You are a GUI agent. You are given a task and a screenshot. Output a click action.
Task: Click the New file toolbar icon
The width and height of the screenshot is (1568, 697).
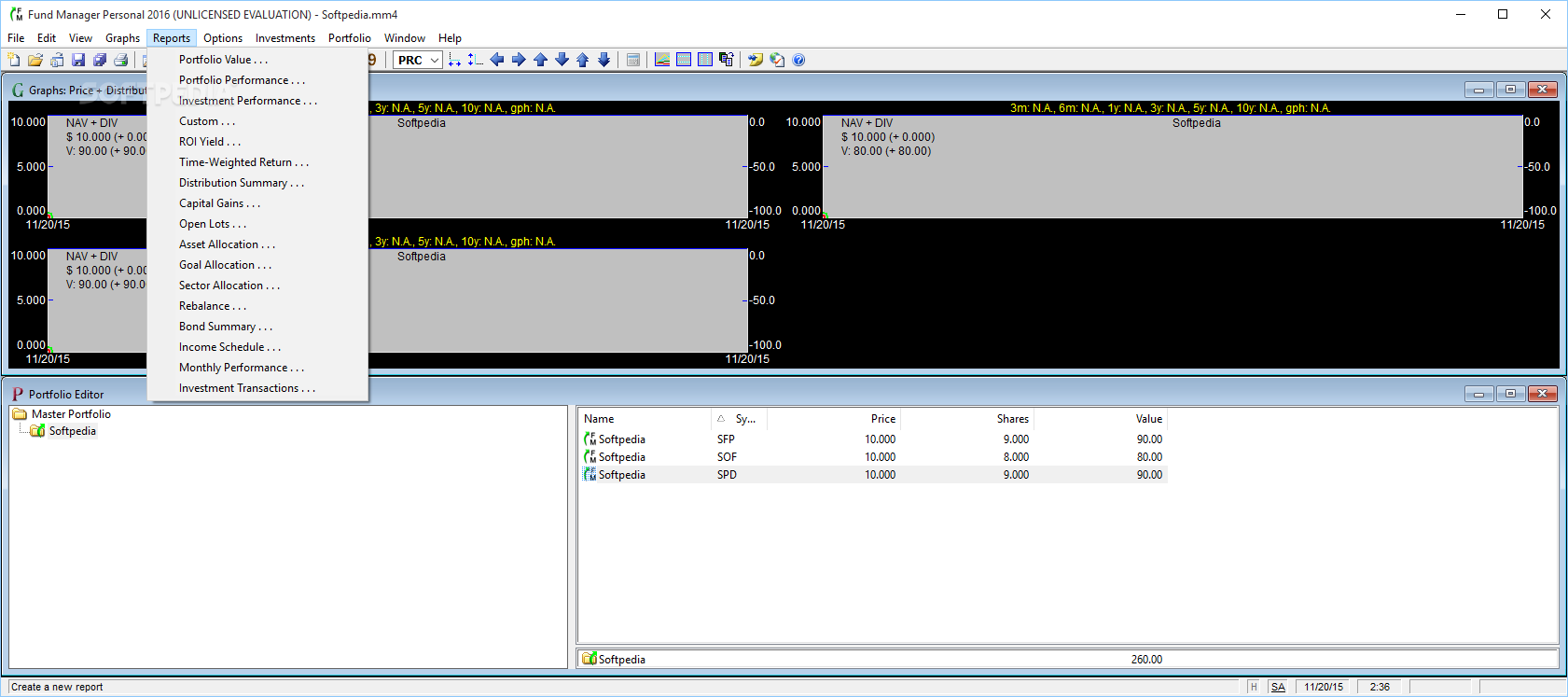tap(14, 60)
